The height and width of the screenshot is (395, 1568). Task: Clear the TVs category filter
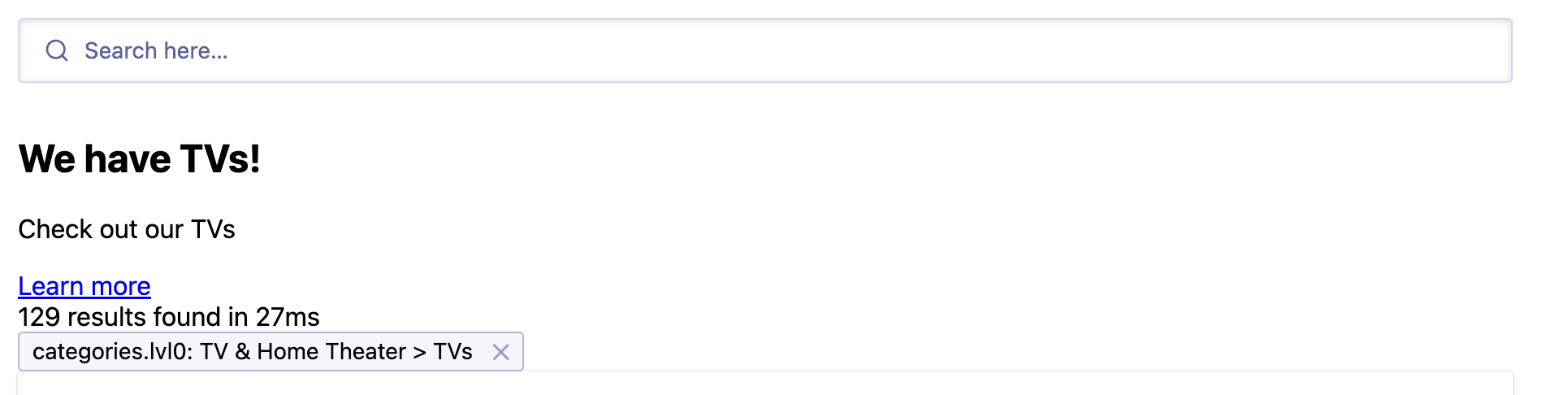500,352
